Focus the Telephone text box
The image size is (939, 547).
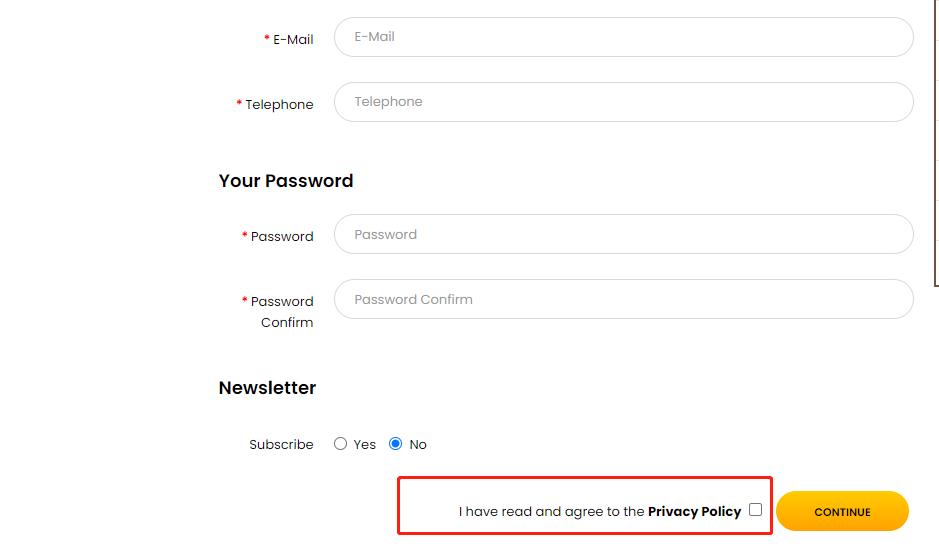(x=623, y=102)
